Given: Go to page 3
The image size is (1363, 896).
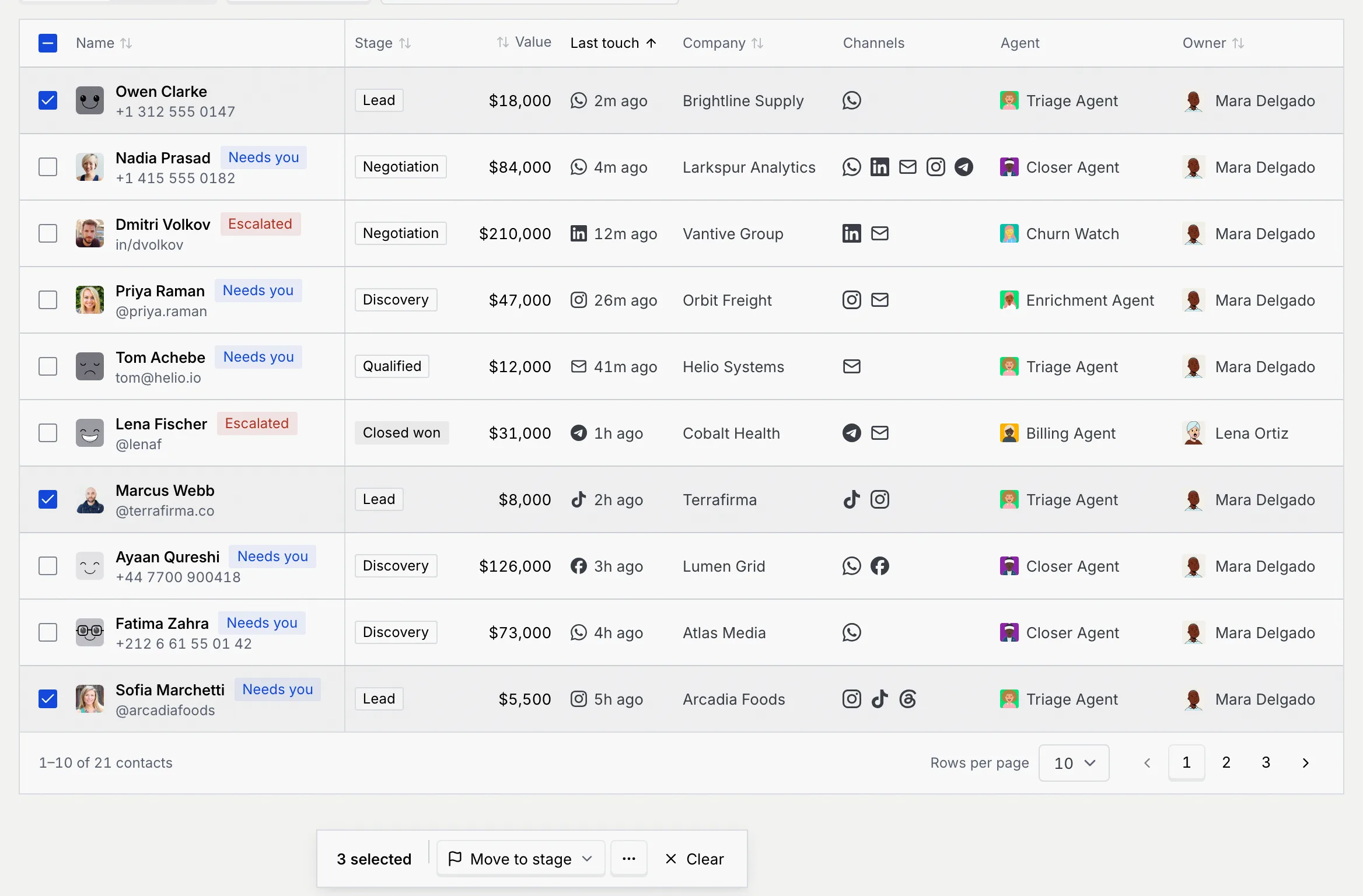Looking at the screenshot, I should [x=1266, y=762].
